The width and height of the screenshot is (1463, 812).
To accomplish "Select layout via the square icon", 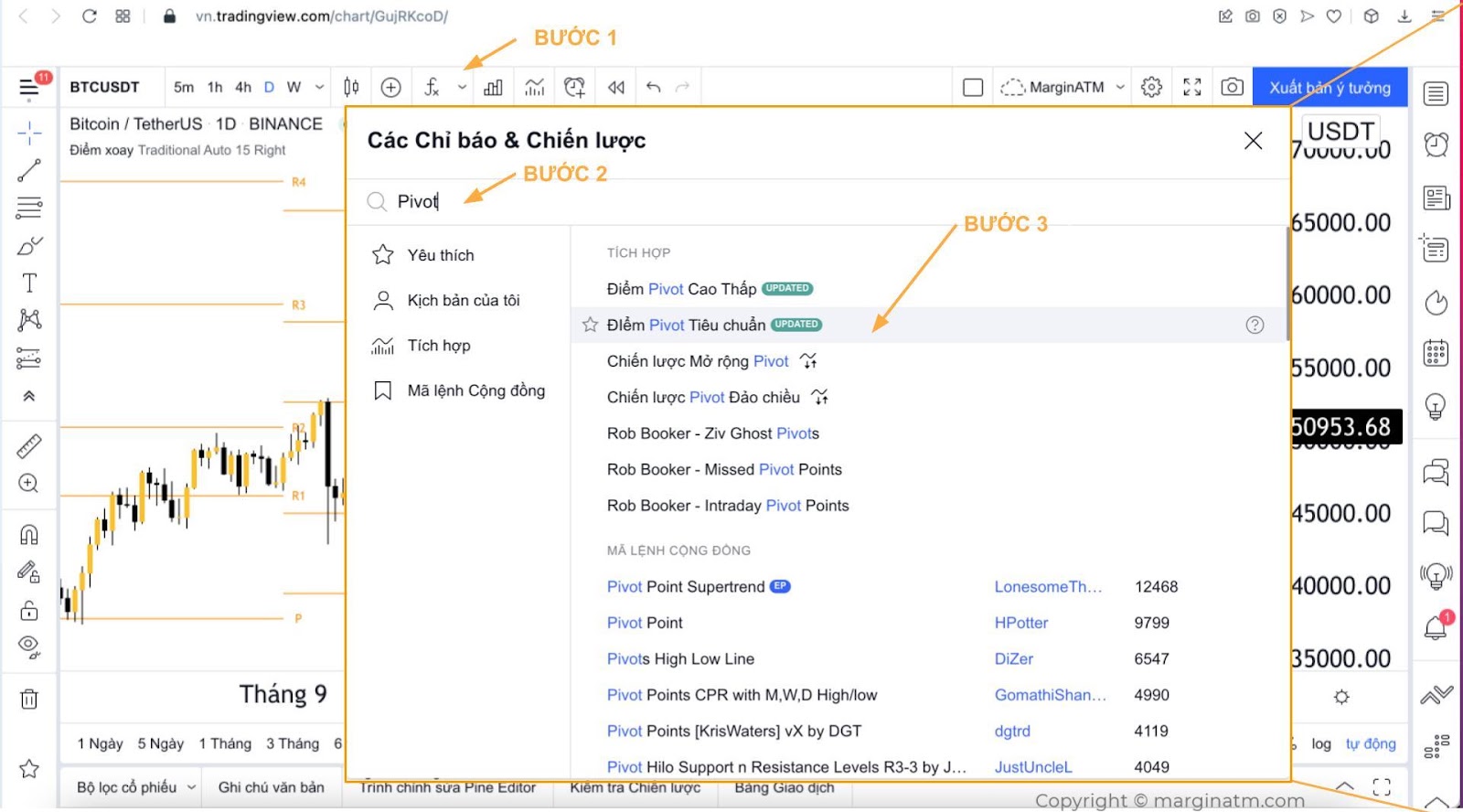I will pyautogui.click(x=973, y=87).
